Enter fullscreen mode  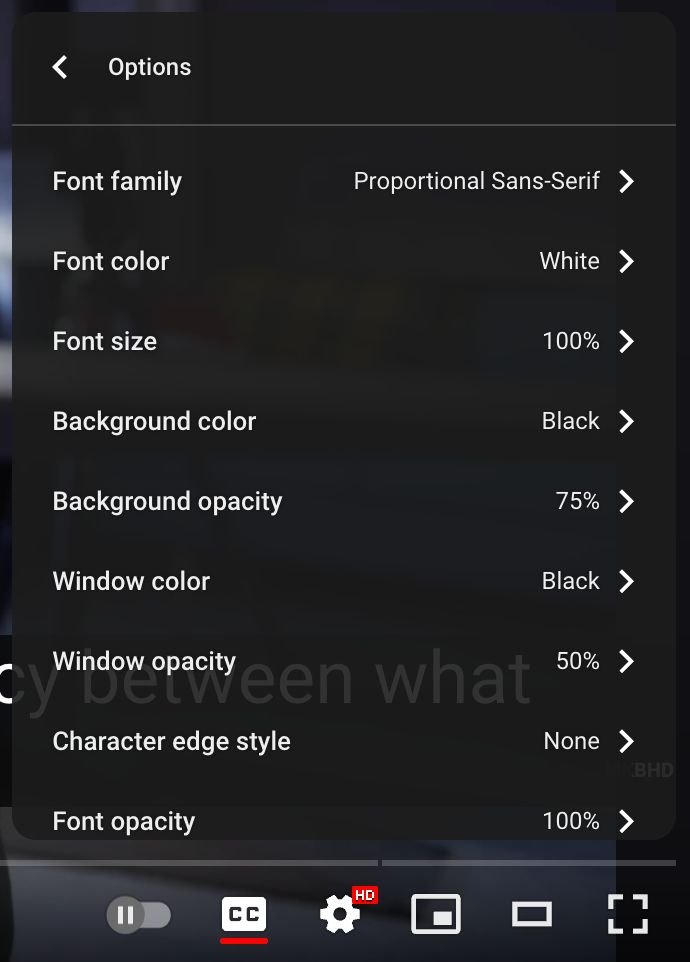pyautogui.click(x=628, y=913)
